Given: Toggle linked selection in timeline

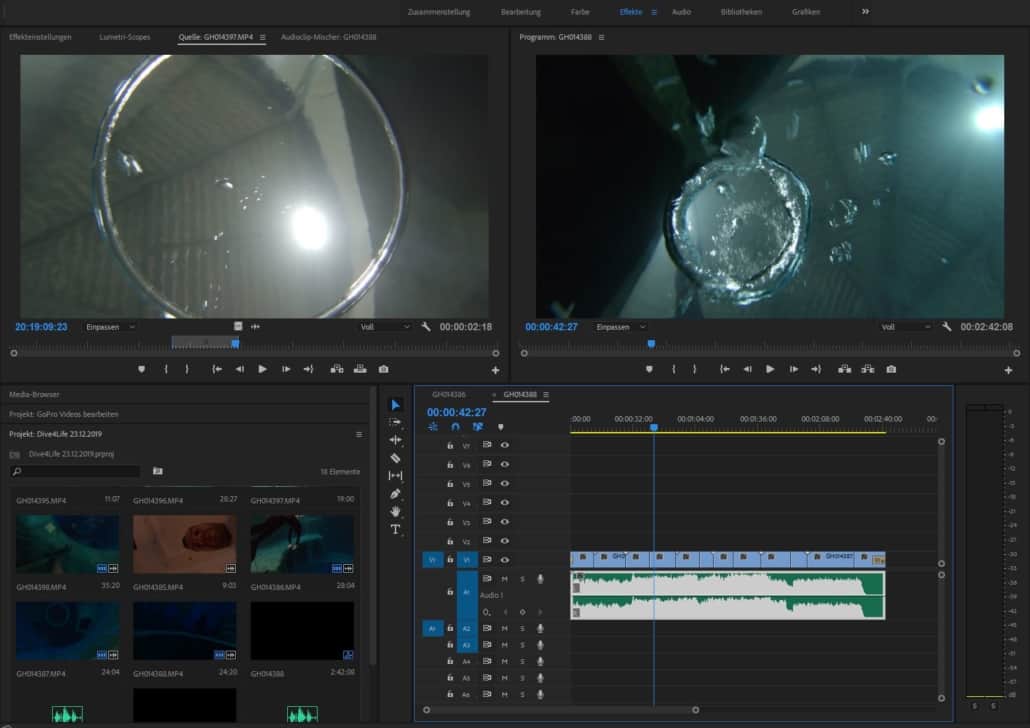Looking at the screenshot, I should point(478,427).
